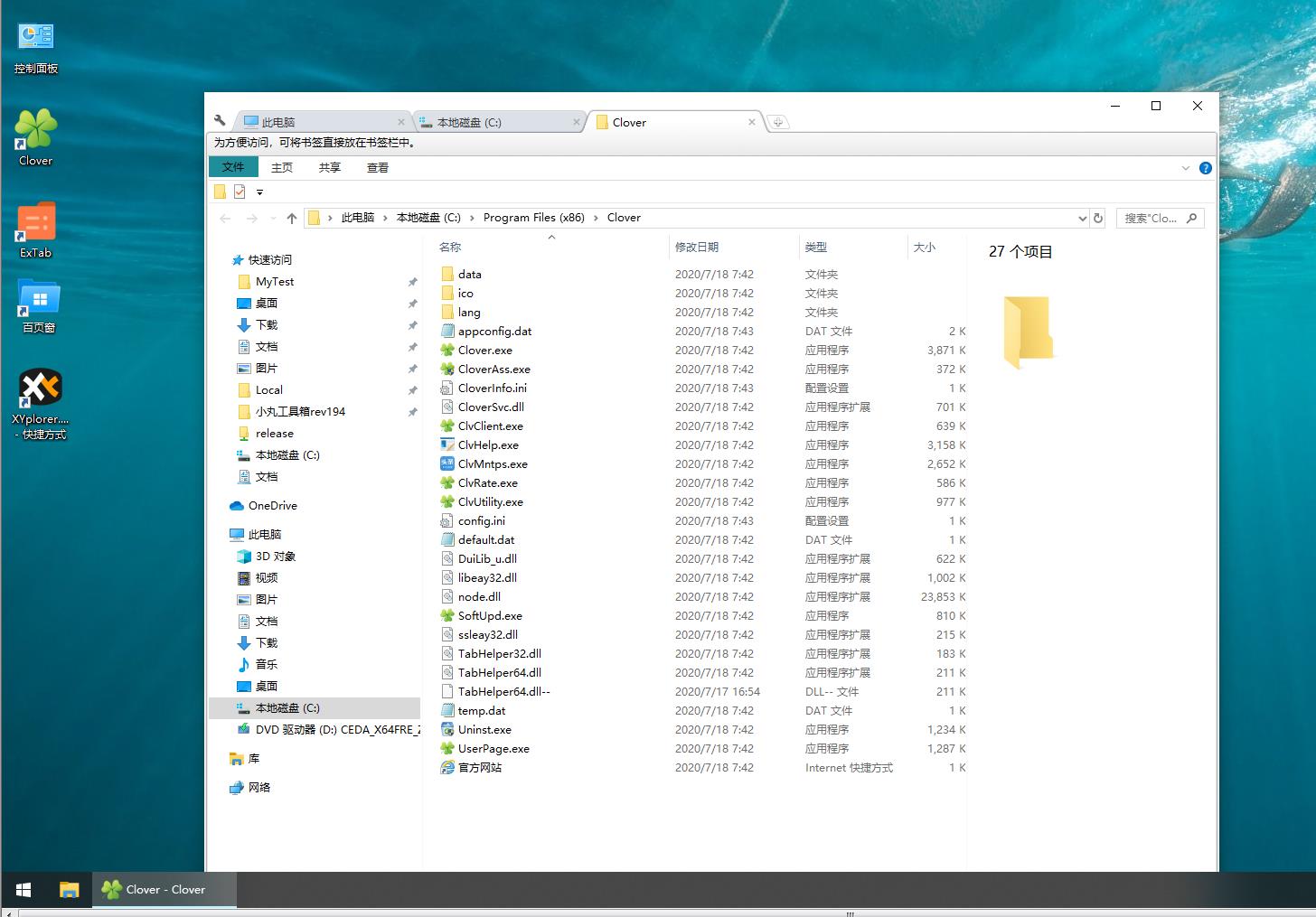1316x917 pixels.
Task: Collapse the ribbon with the chevron arrow
Action: 1185,167
